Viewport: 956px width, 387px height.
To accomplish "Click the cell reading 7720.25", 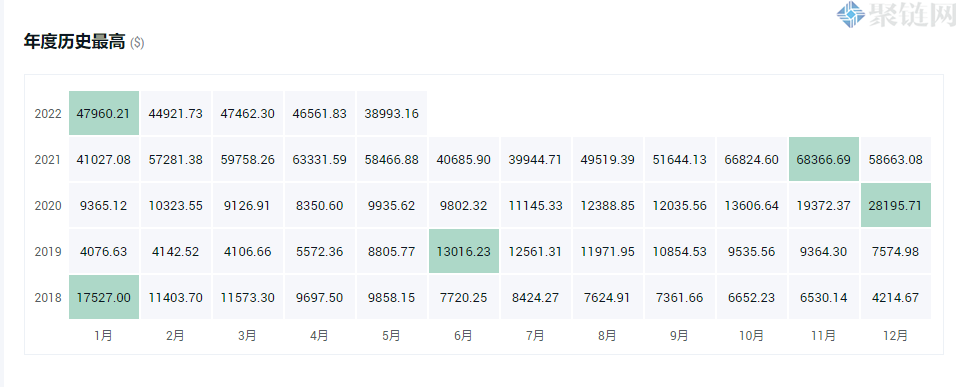I will click(463, 297).
